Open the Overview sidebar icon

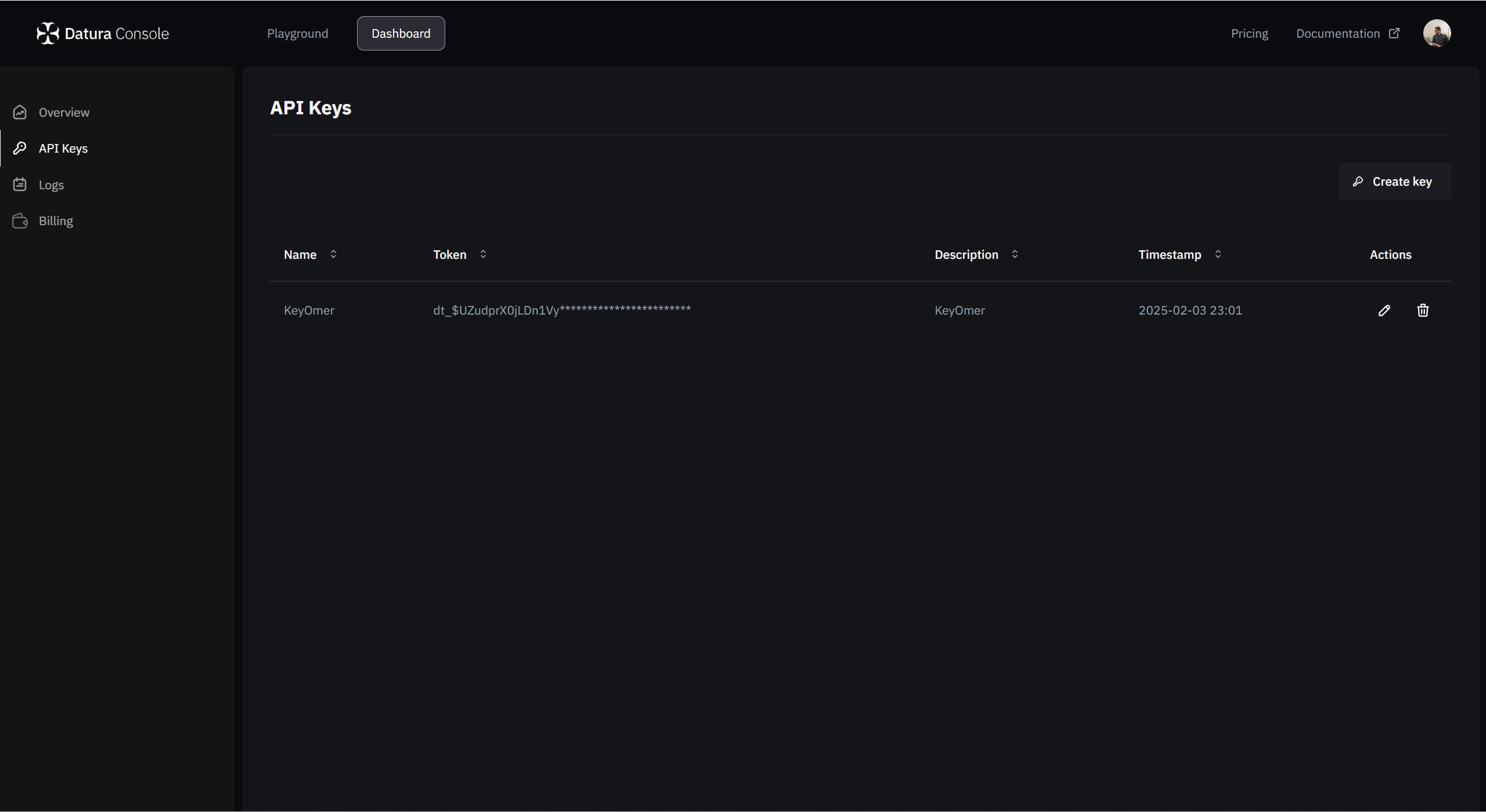click(x=20, y=112)
